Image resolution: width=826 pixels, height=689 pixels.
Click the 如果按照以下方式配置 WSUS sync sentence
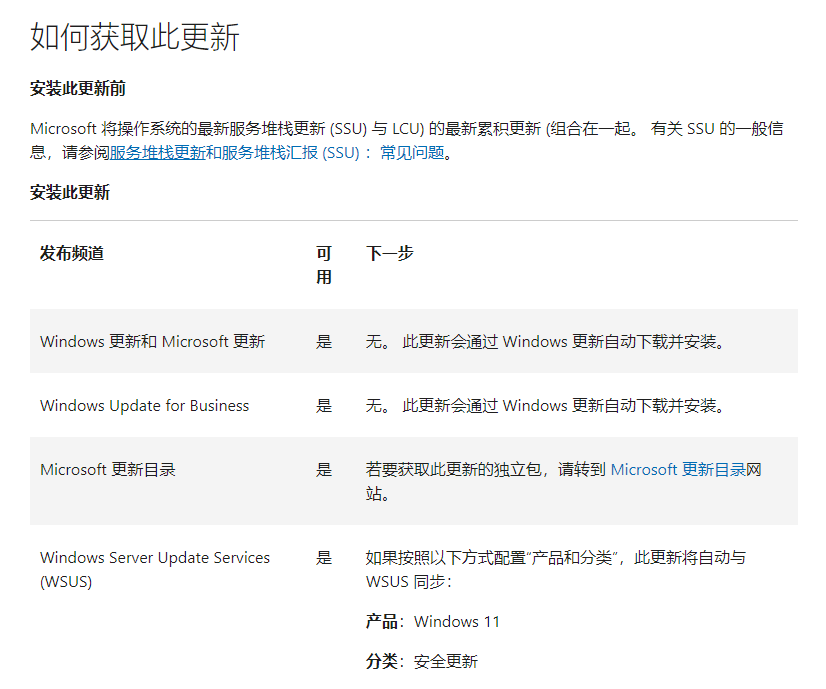click(x=556, y=569)
